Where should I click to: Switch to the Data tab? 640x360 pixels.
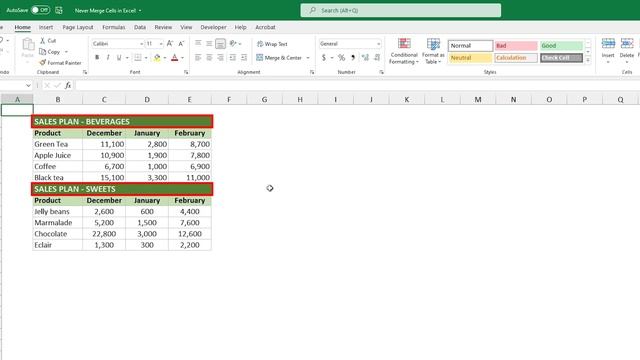(x=140, y=27)
